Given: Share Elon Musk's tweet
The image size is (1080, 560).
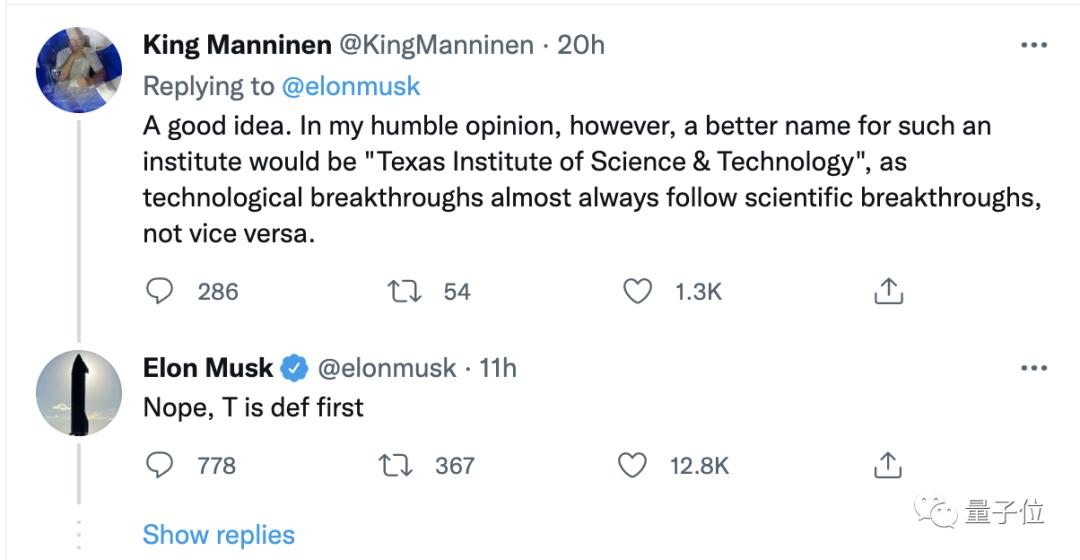Looking at the screenshot, I should 889,465.
